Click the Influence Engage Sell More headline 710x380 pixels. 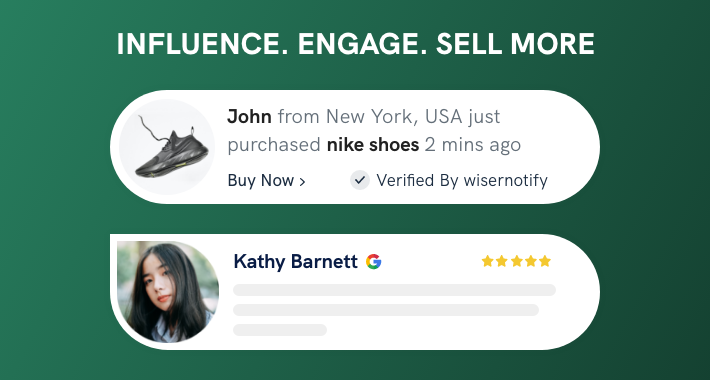coord(355,44)
